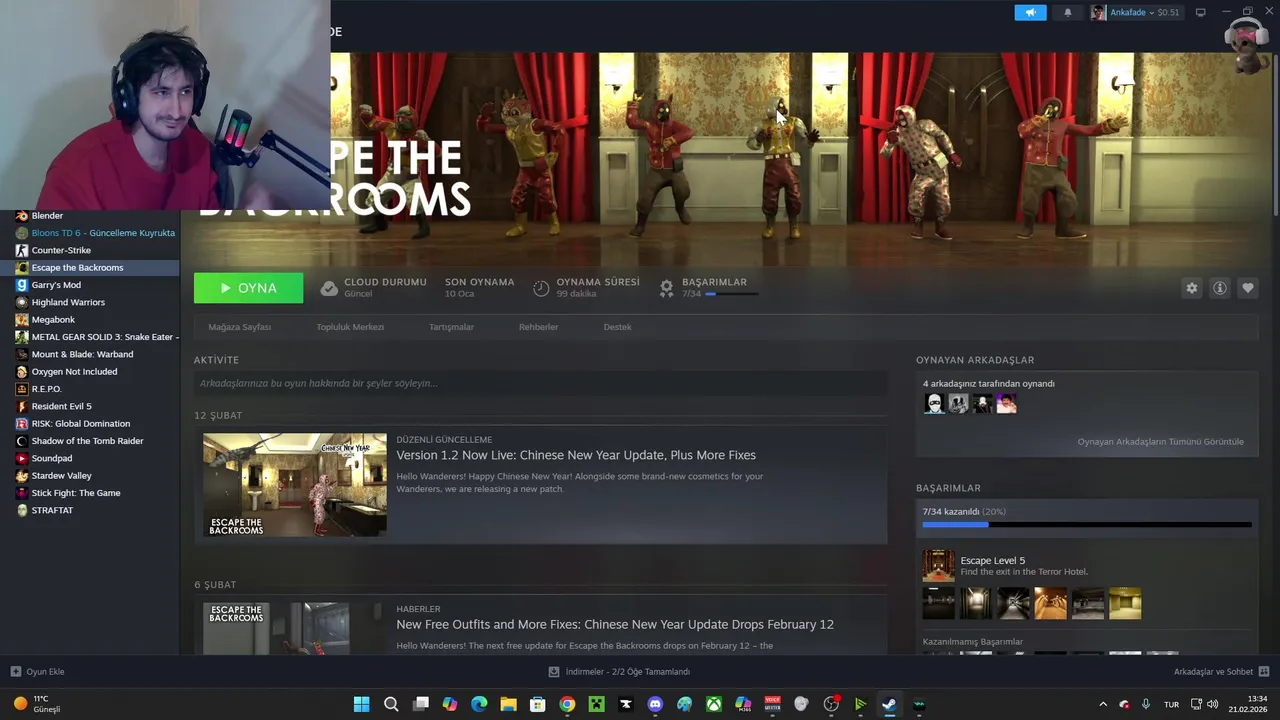This screenshot has width=1280, height=720.
Task: Open the Chinese New Year Update thumbnail
Action: pos(295,485)
